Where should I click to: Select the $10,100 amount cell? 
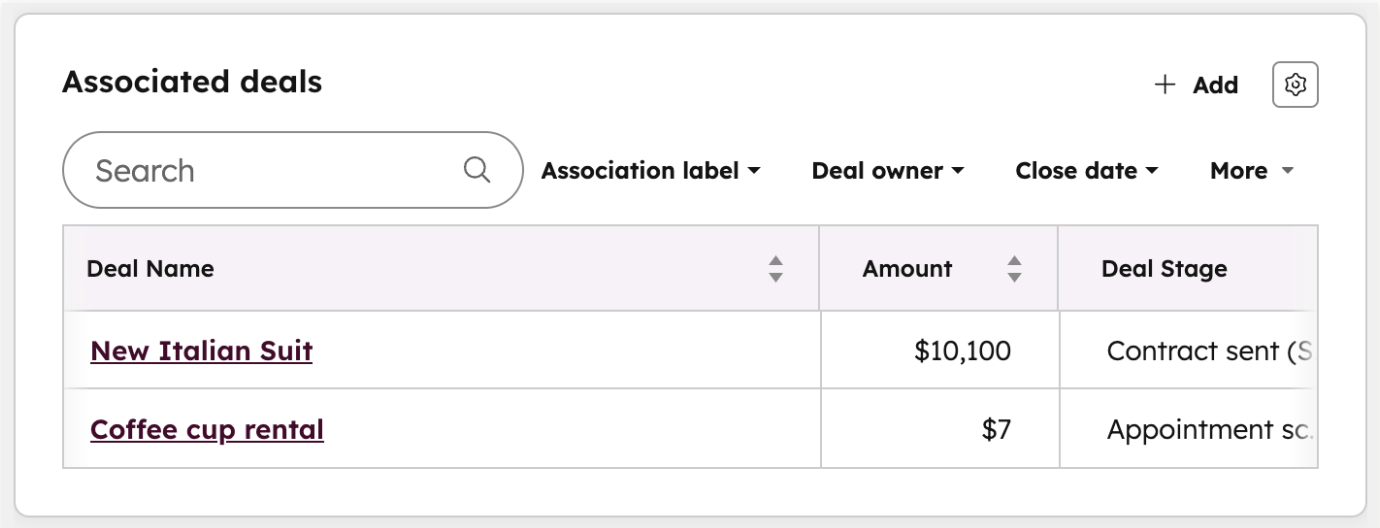[x=940, y=350]
